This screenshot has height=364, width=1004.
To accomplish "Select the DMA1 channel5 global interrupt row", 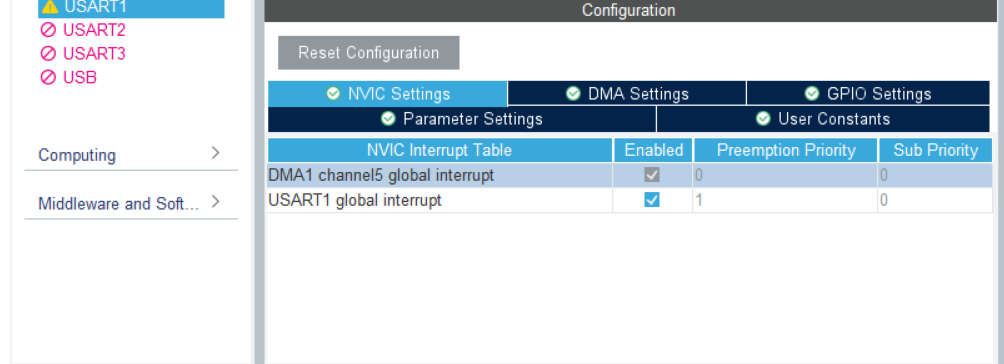I will [x=630, y=175].
